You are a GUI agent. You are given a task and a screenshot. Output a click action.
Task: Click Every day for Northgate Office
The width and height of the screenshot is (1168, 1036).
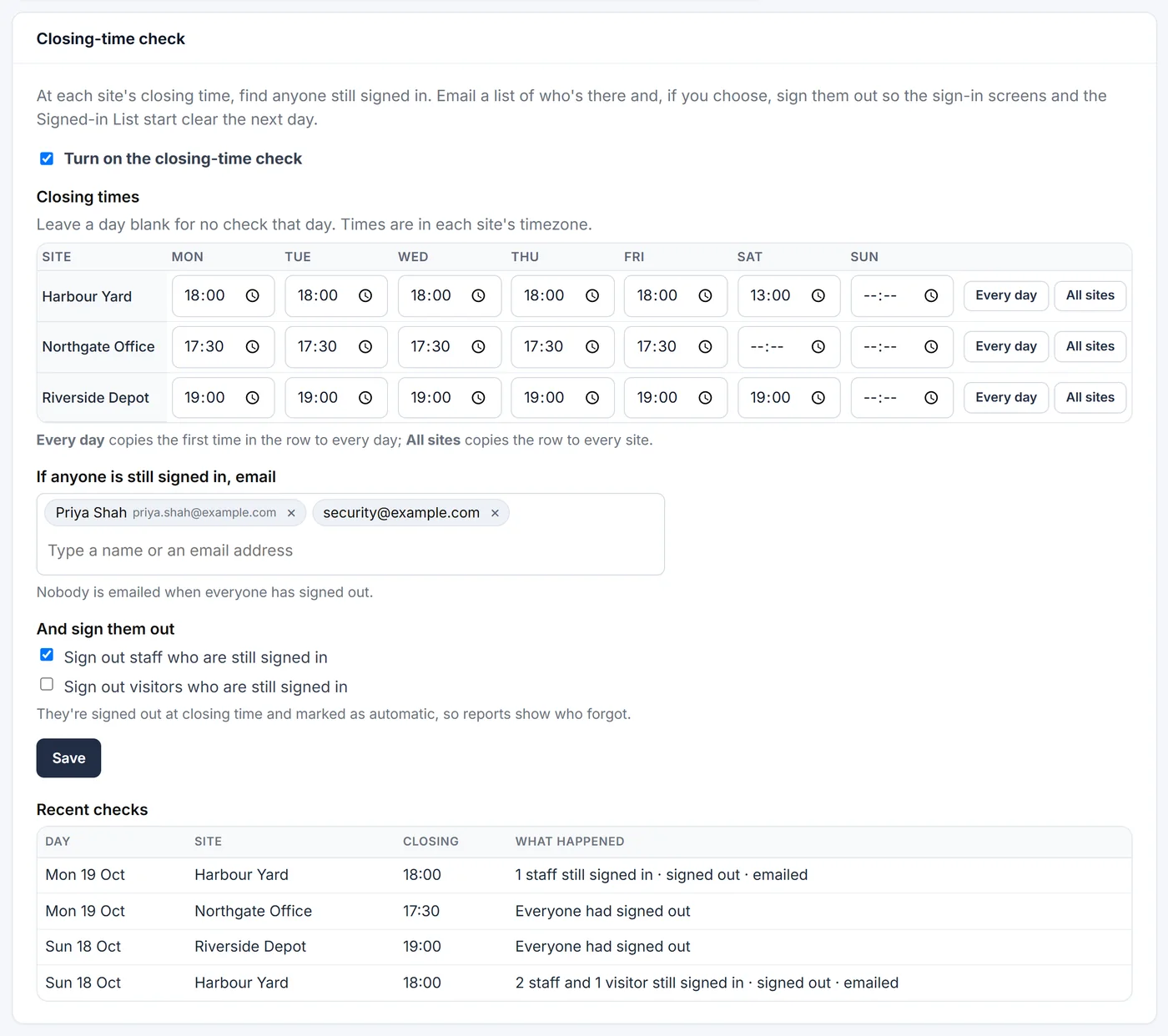coord(1006,347)
